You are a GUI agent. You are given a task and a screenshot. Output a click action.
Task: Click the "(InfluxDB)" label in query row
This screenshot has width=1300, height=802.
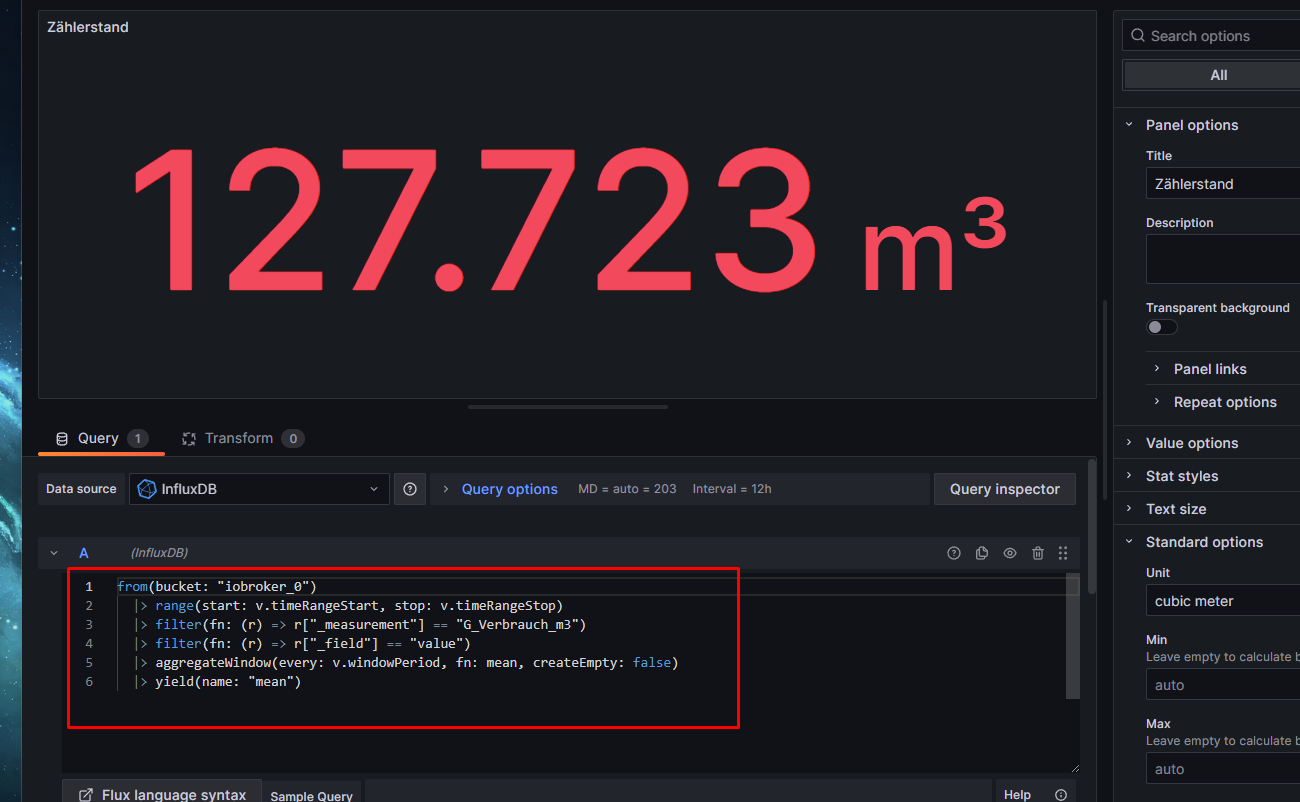[159, 553]
